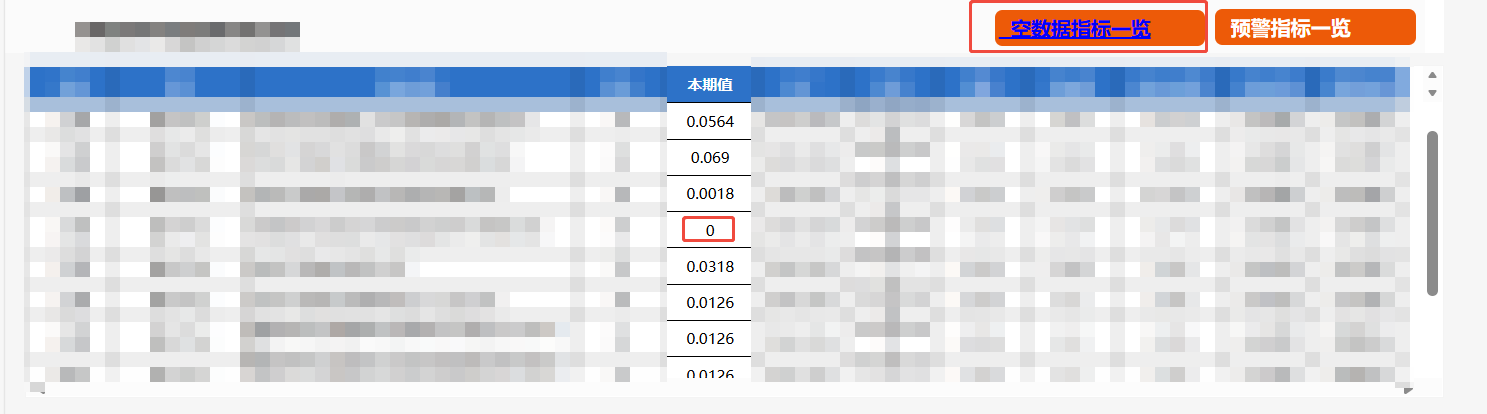The height and width of the screenshot is (414, 1487).
Task: Select the cell showing 0.0564
Action: point(709,121)
